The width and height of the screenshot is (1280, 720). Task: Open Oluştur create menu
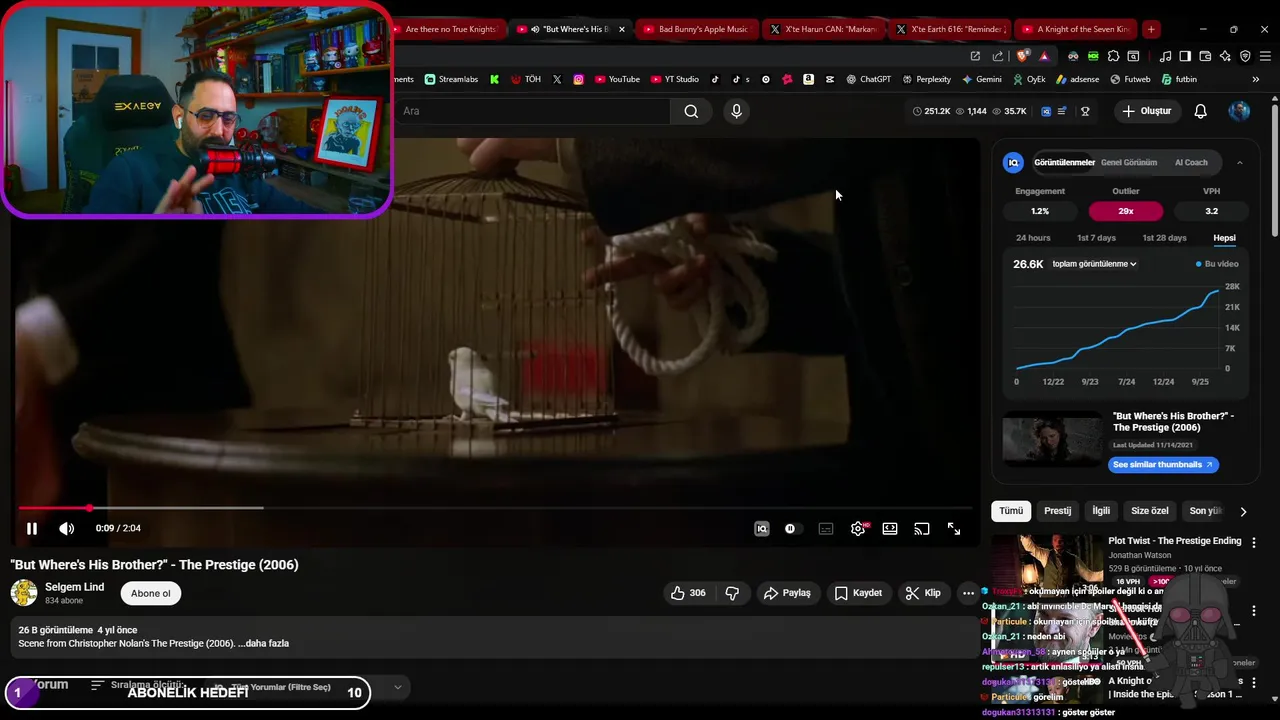tap(1146, 111)
